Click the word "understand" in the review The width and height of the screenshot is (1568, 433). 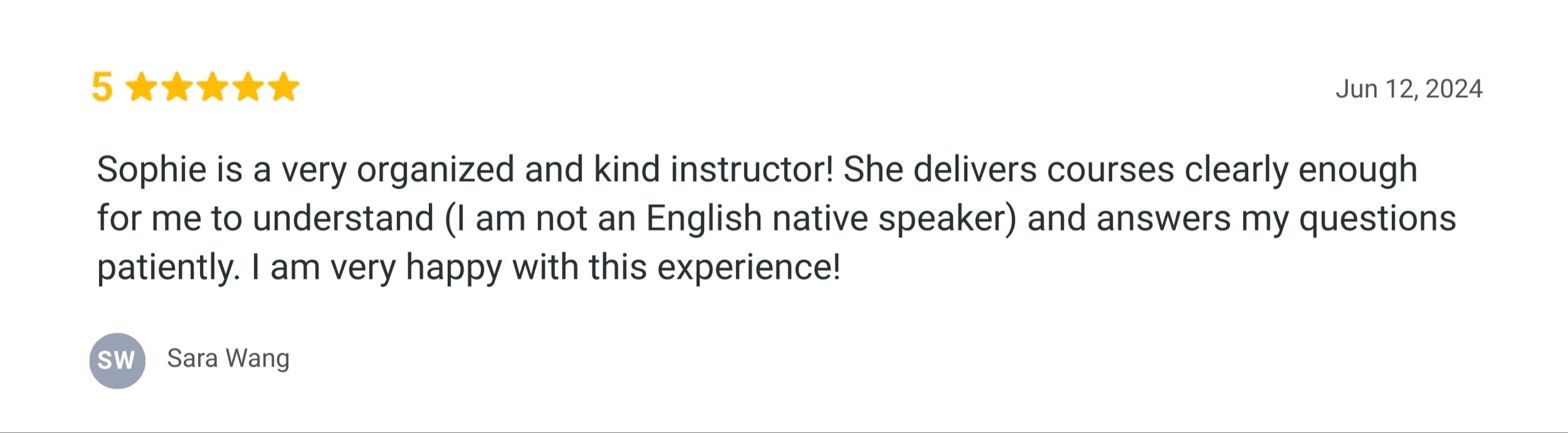pos(343,219)
